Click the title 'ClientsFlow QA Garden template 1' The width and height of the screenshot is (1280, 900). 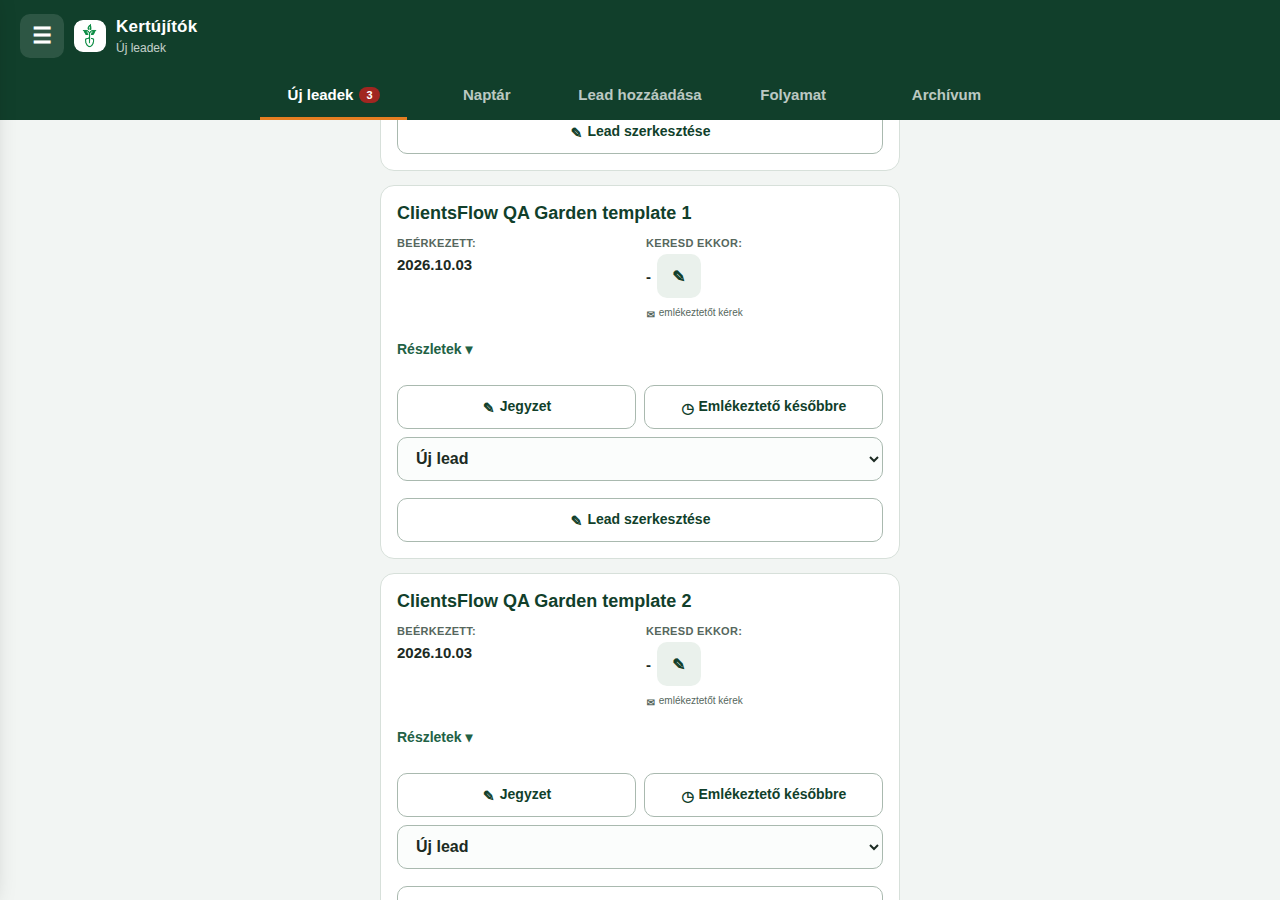(x=544, y=213)
